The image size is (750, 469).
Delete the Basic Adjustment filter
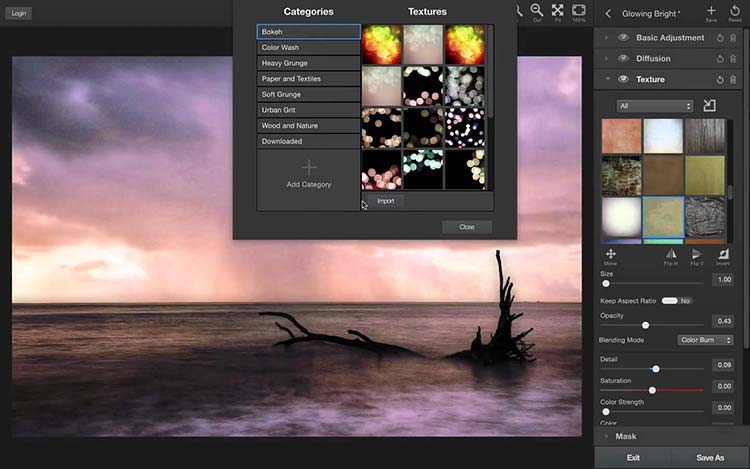pyautogui.click(x=733, y=38)
